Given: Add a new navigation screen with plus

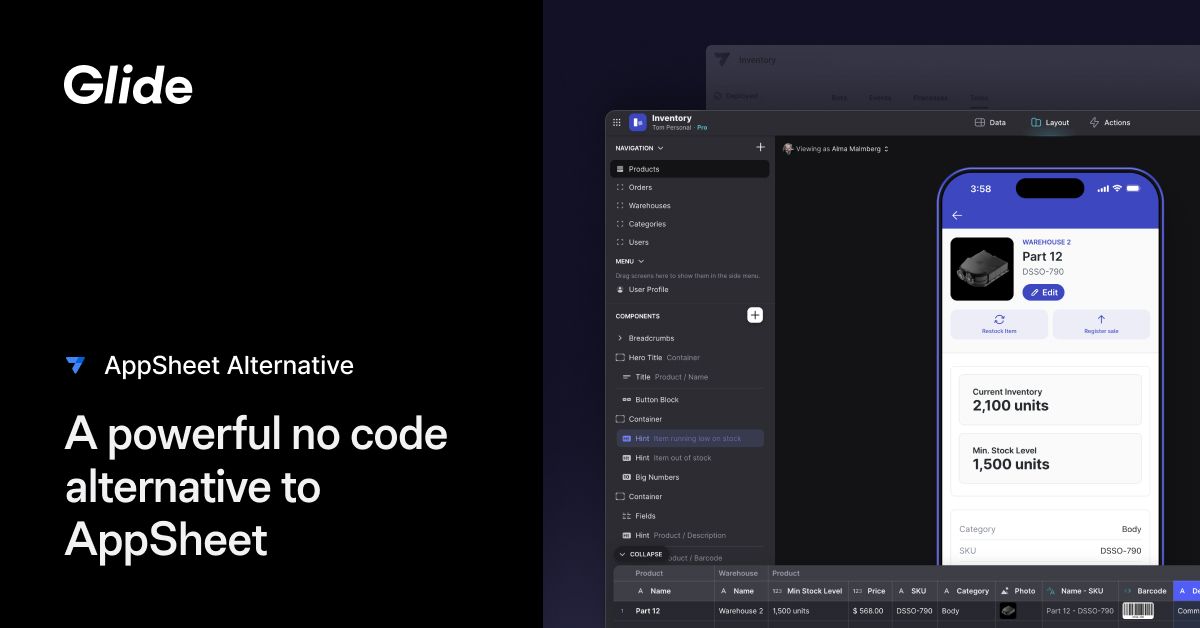Looking at the screenshot, I should click(760, 147).
